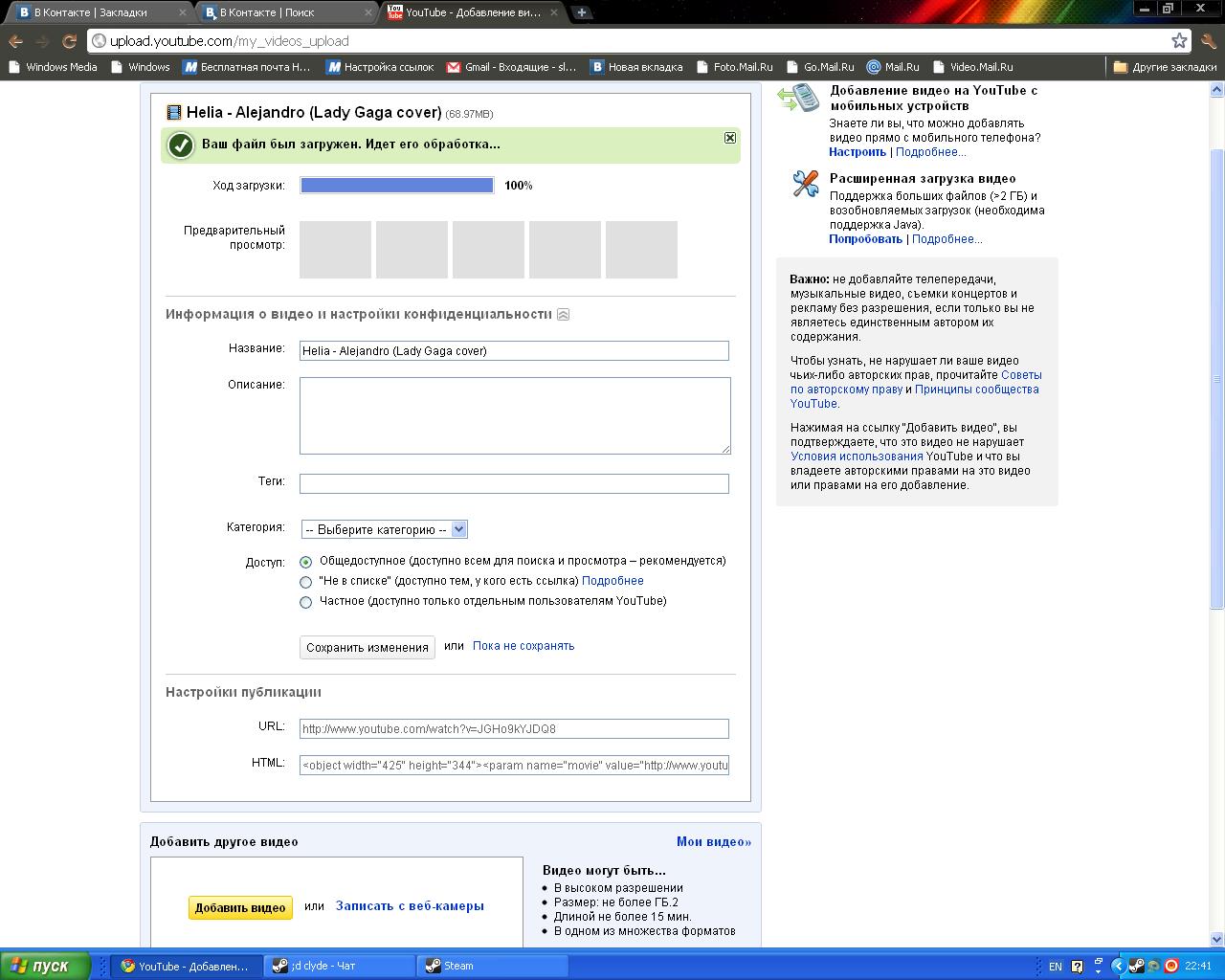
Task: Select the YouTube upload tab
Action: coord(472,12)
